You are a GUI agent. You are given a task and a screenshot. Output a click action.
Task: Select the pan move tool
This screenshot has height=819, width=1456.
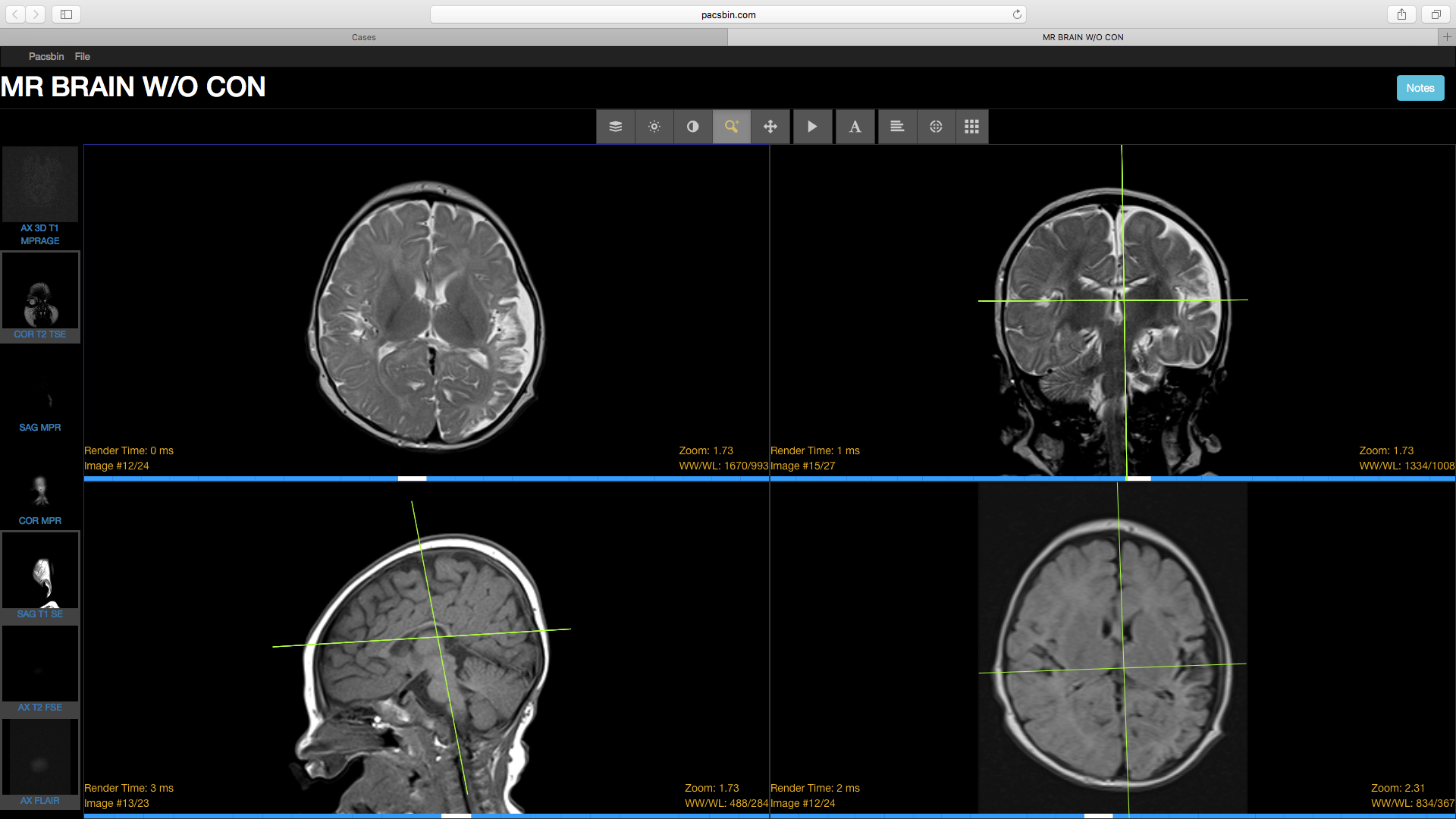[x=770, y=127]
